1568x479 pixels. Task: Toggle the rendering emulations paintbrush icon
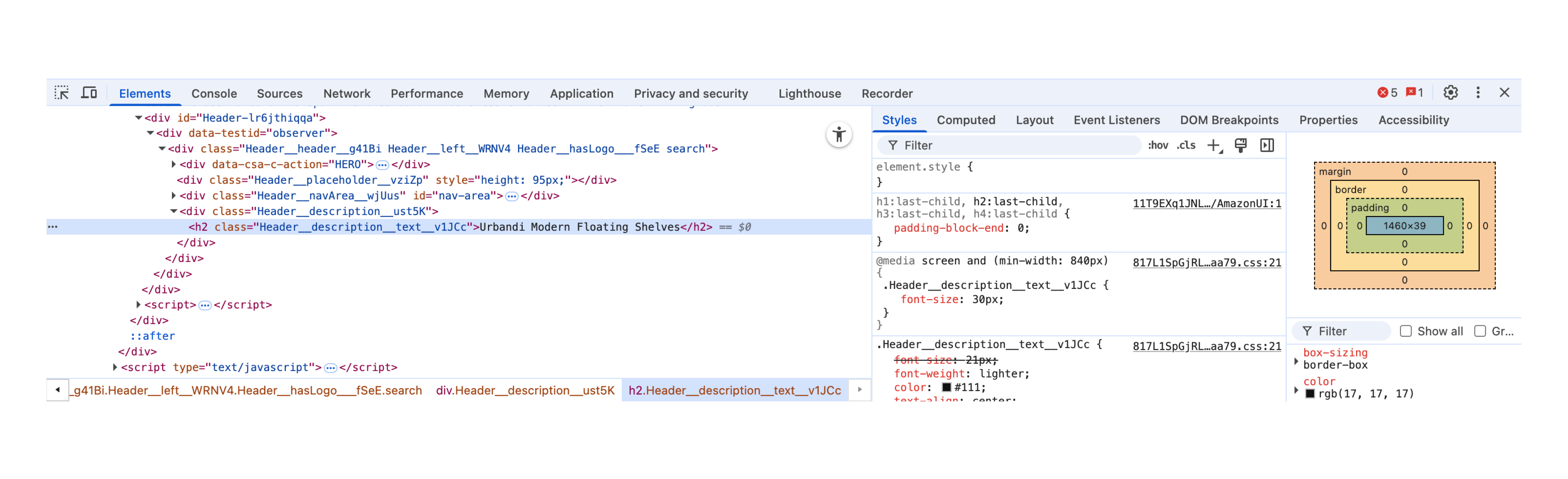(x=1240, y=145)
